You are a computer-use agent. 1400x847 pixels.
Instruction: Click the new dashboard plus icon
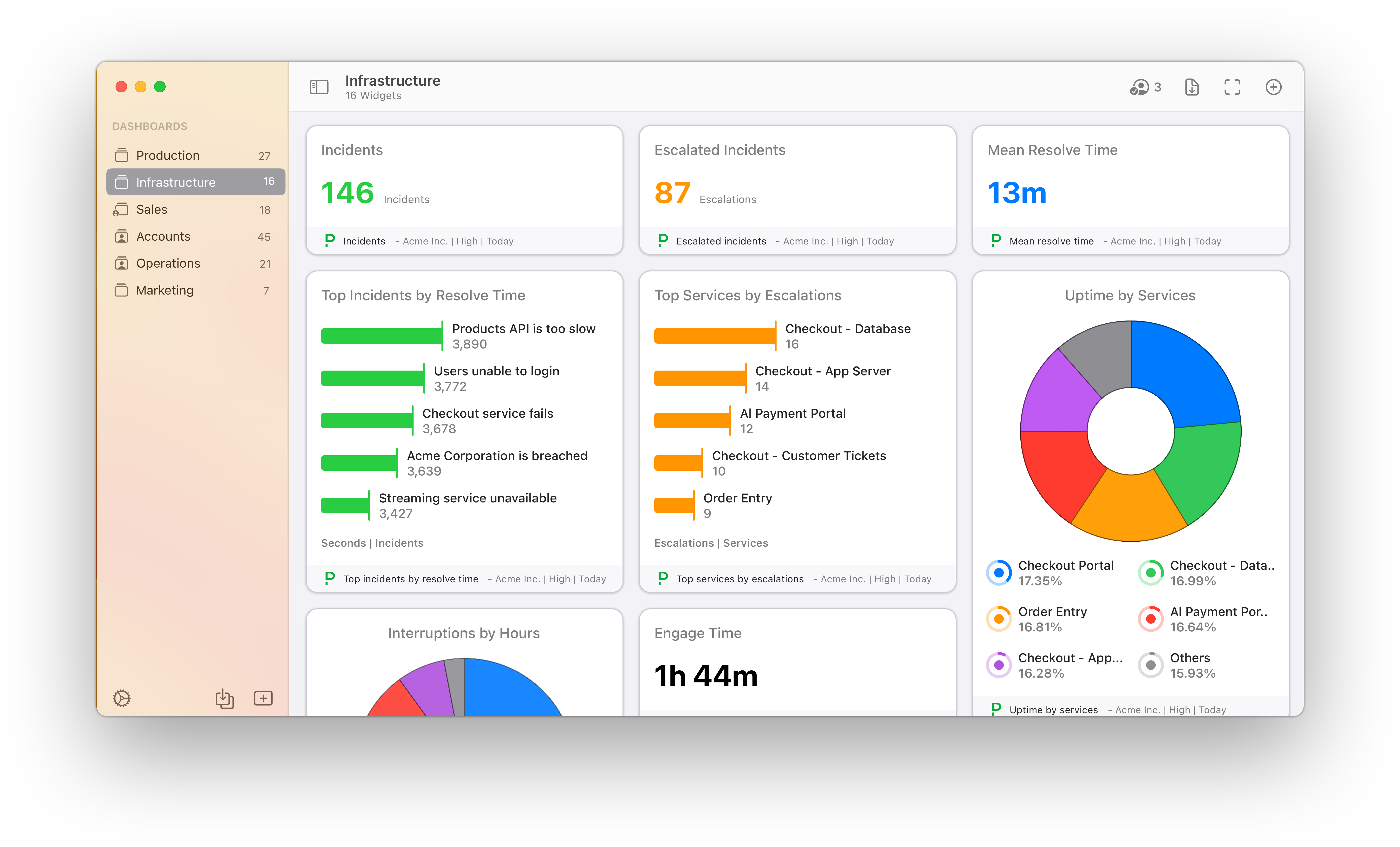[x=263, y=698]
